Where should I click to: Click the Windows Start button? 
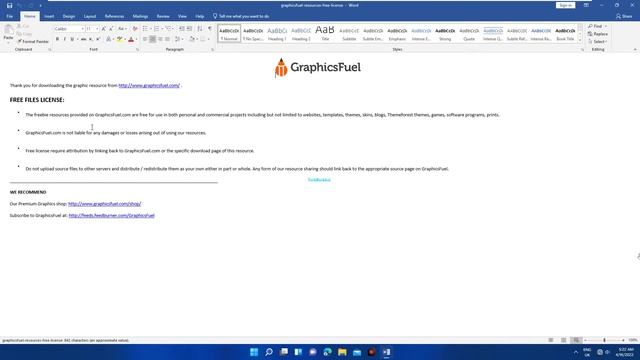coord(254,352)
